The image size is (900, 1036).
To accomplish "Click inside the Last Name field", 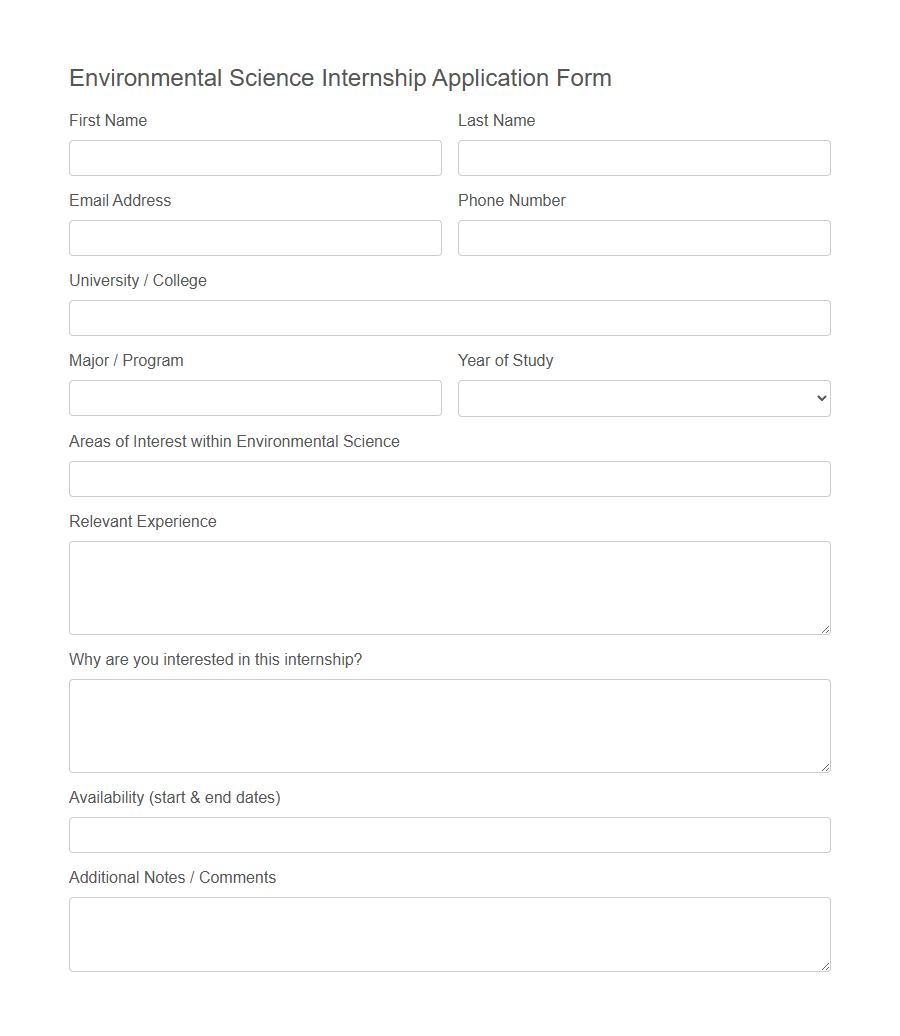I will click(x=643, y=158).
